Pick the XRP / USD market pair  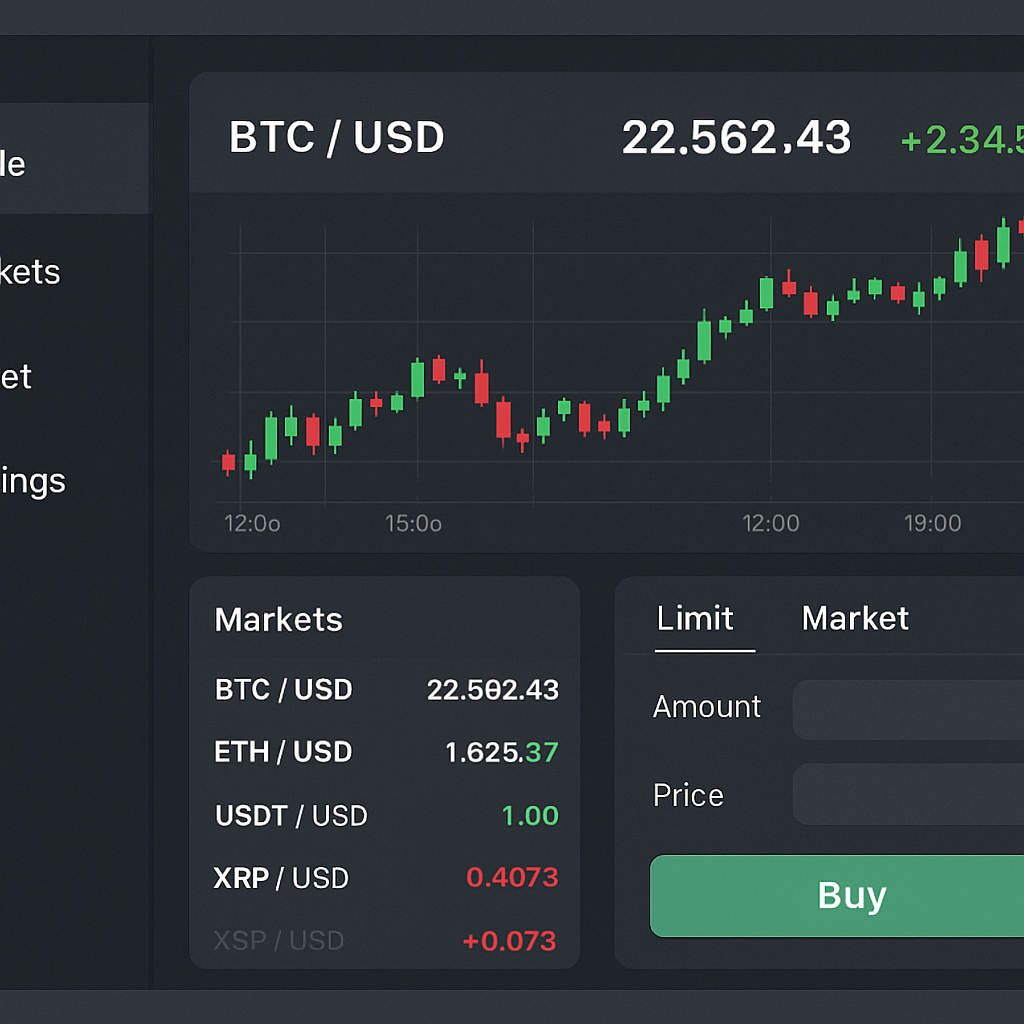click(x=385, y=878)
